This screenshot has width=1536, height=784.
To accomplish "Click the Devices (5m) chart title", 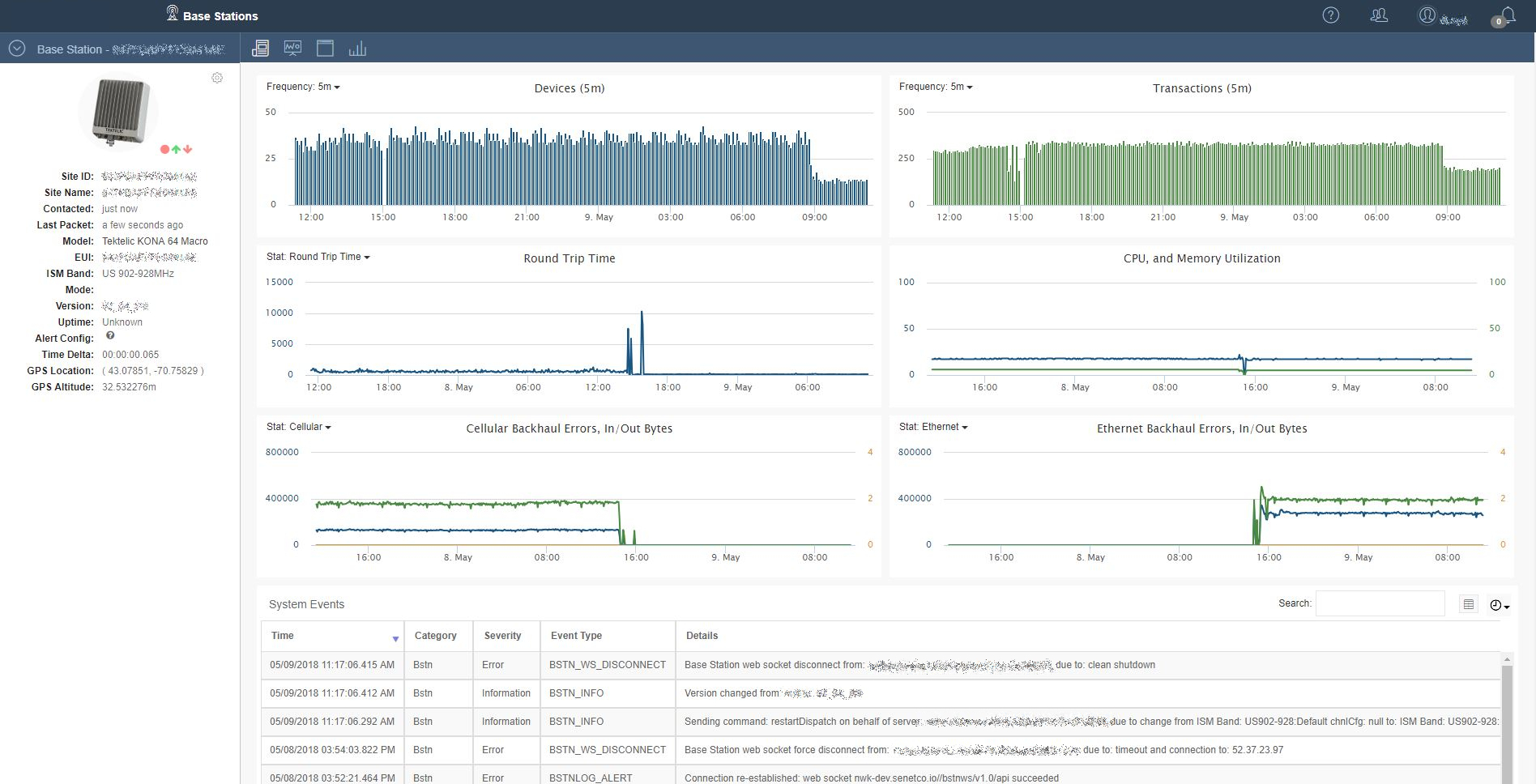I will click(x=570, y=88).
